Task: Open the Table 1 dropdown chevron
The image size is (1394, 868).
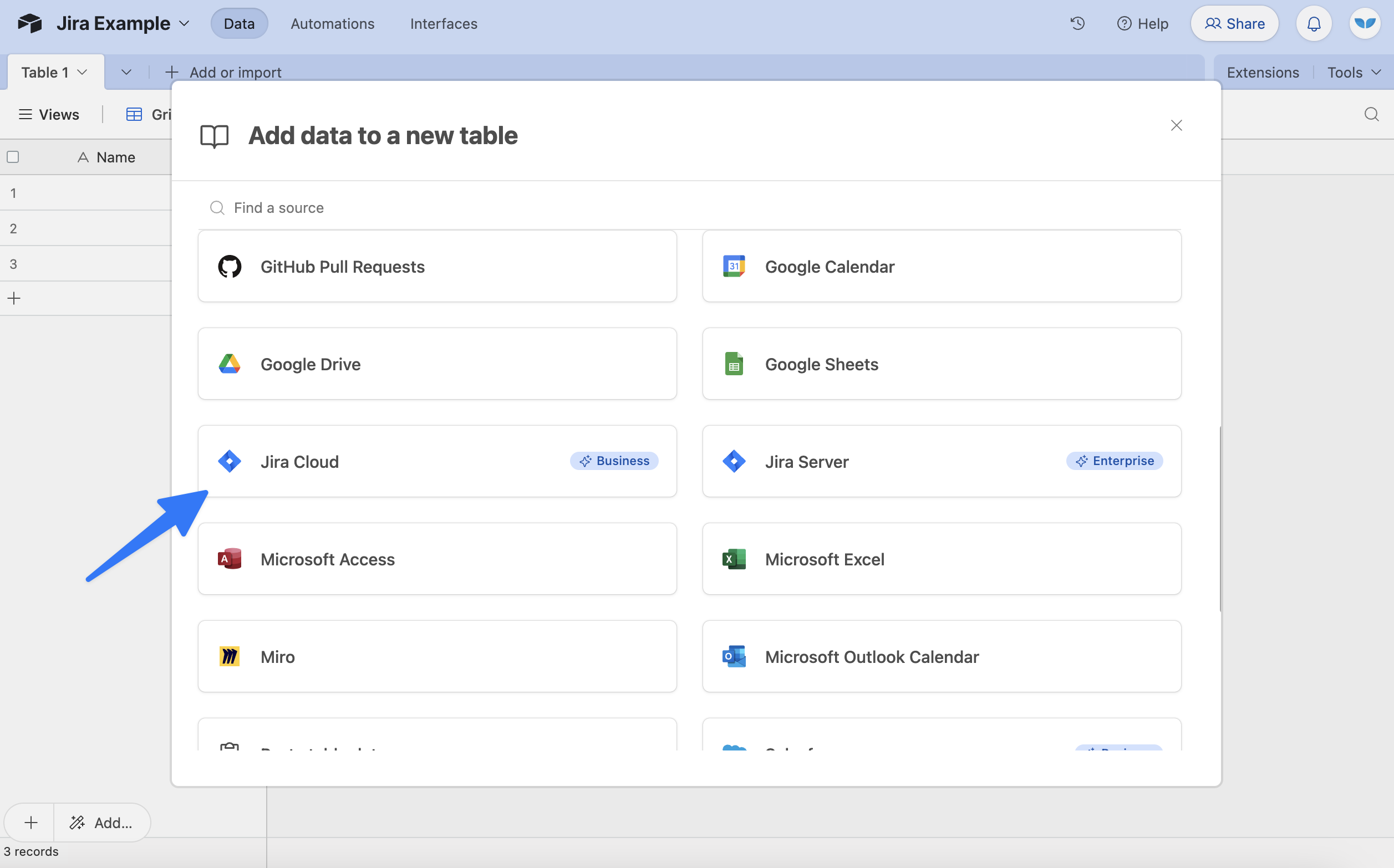Action: [x=82, y=72]
